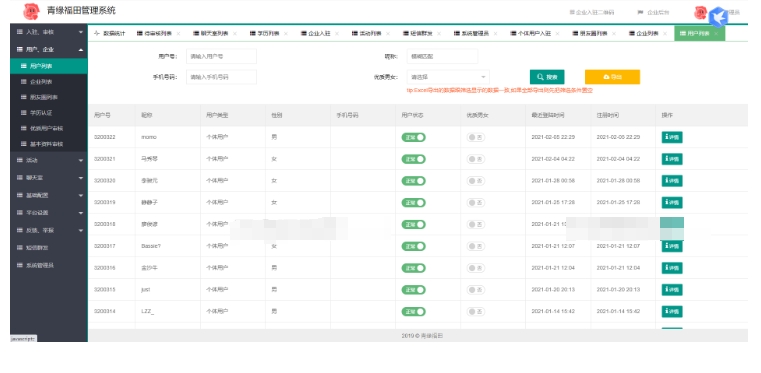
Task: Open 企业入驻二维码 link in the header
Action: 592,13
